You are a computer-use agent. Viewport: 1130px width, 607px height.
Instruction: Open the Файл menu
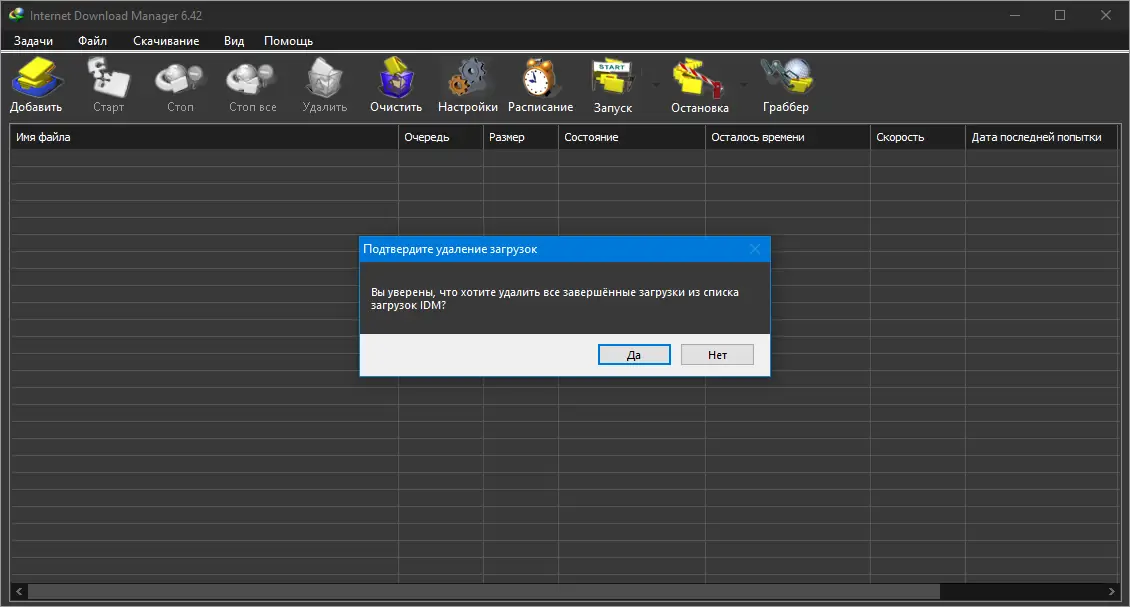point(92,41)
